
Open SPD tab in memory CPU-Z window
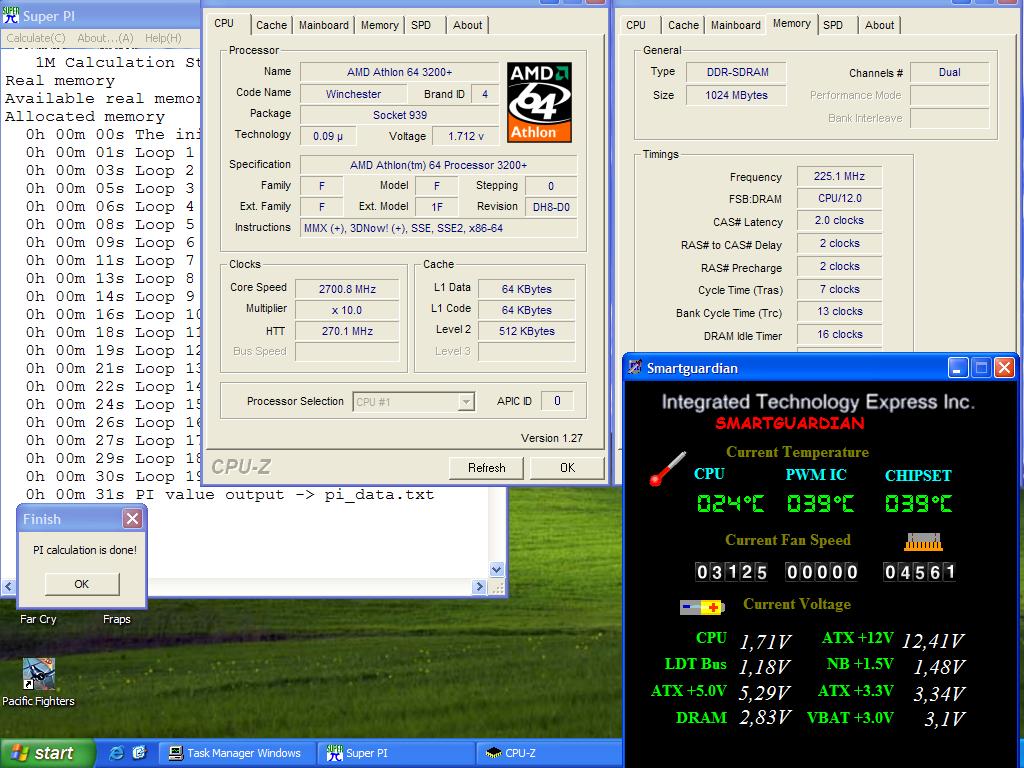click(833, 25)
